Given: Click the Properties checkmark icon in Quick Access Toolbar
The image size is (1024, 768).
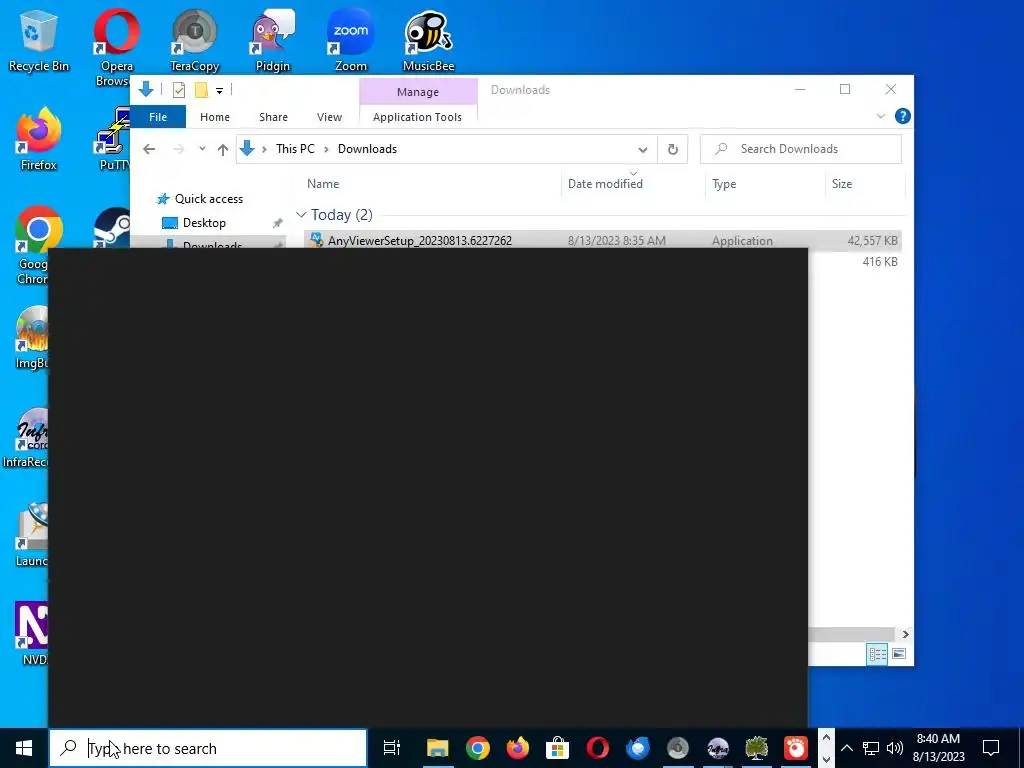Looking at the screenshot, I should point(178,90).
